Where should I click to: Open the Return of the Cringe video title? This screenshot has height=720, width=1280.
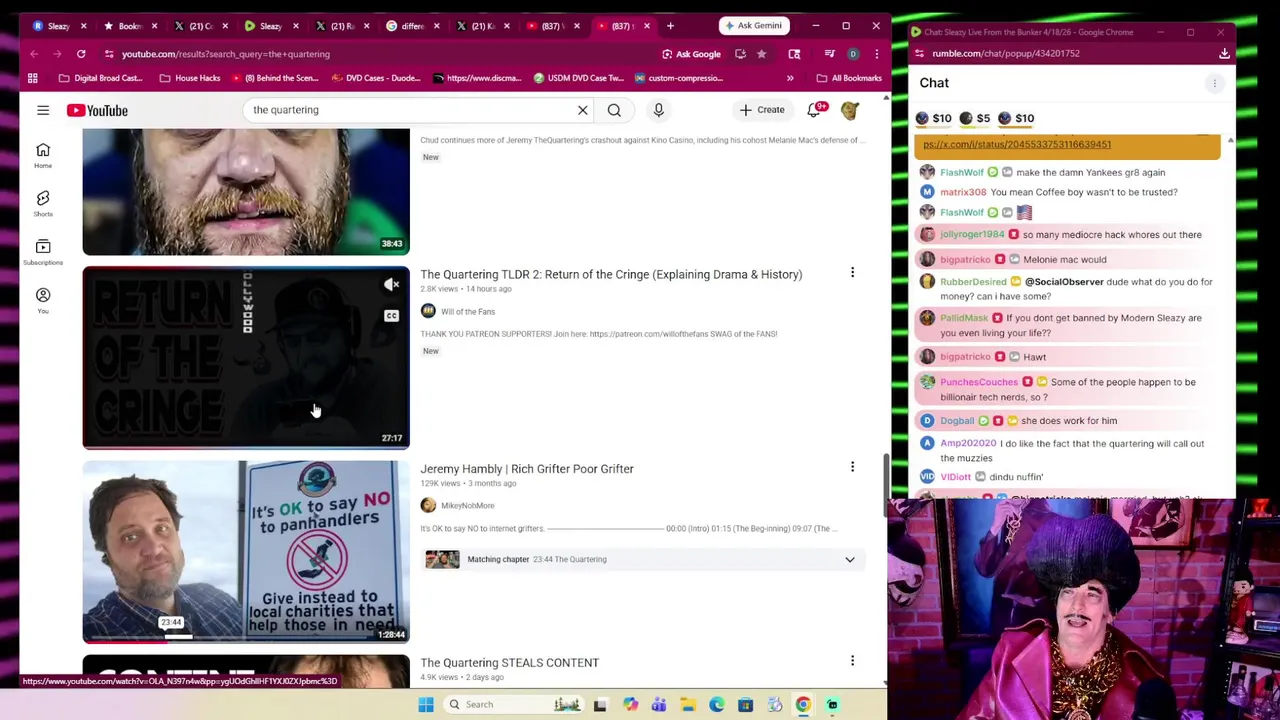click(611, 274)
